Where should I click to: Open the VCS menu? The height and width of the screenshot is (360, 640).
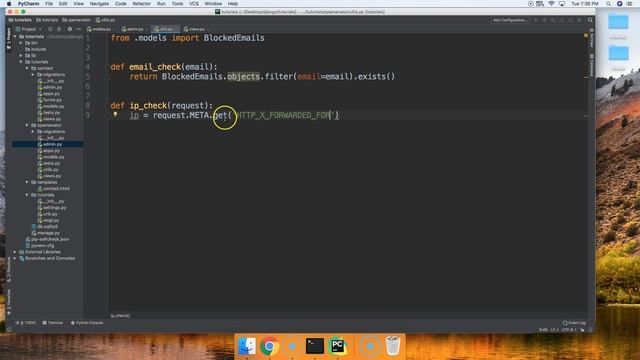click(194, 4)
